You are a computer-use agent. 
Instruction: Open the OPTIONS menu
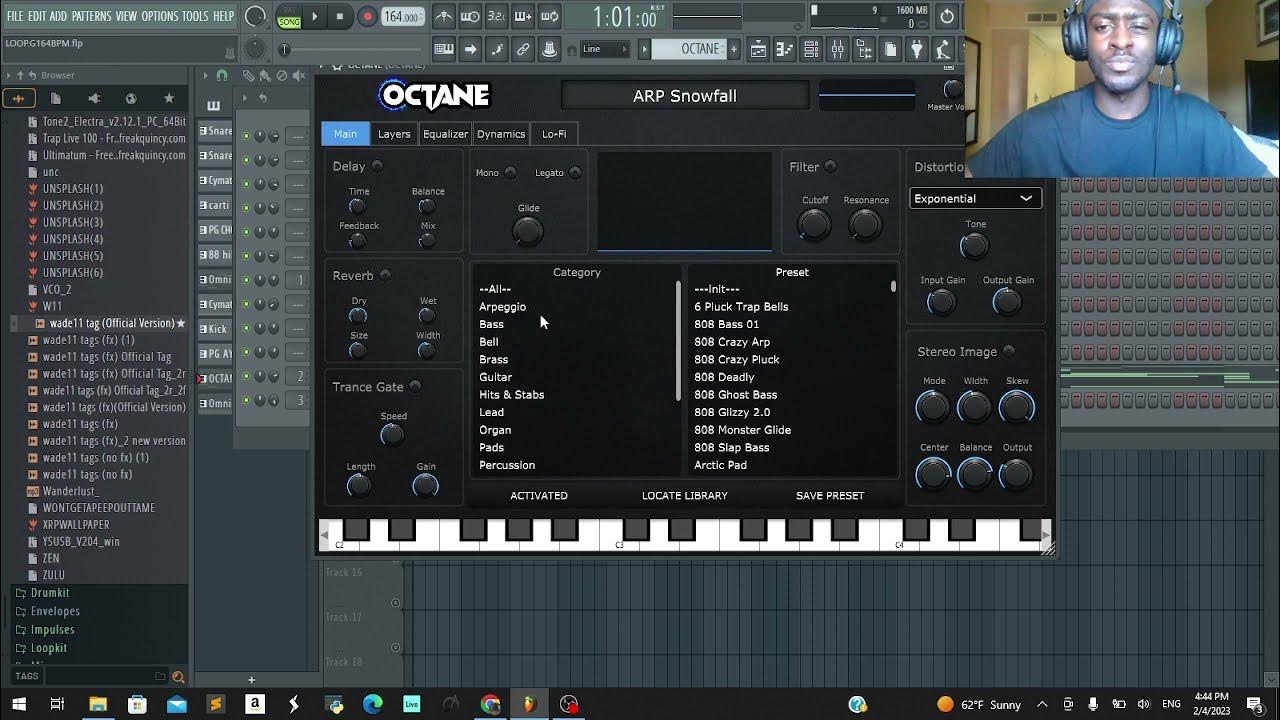159,16
